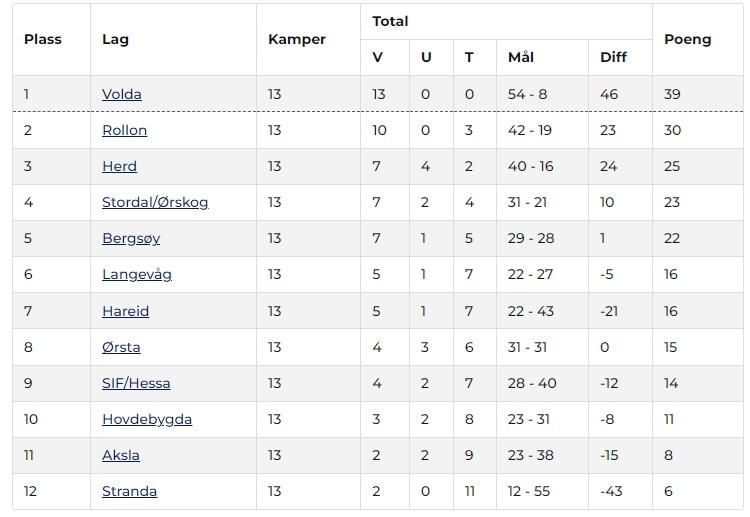Go to the SIF/Hessa team page
Screen dimensions: 750x517
click(136, 383)
